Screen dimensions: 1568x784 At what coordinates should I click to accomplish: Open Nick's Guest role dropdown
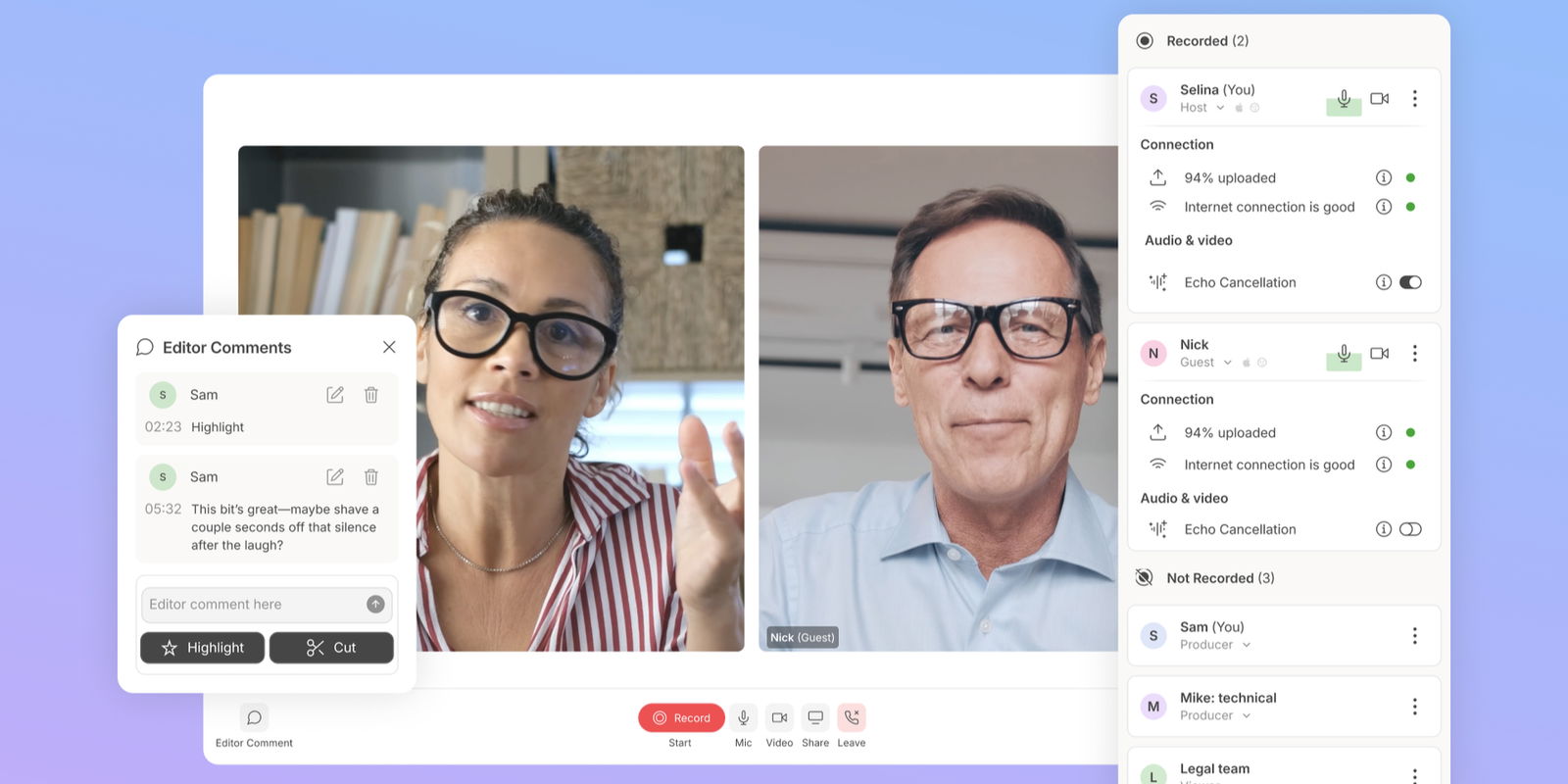pyautogui.click(x=1227, y=363)
